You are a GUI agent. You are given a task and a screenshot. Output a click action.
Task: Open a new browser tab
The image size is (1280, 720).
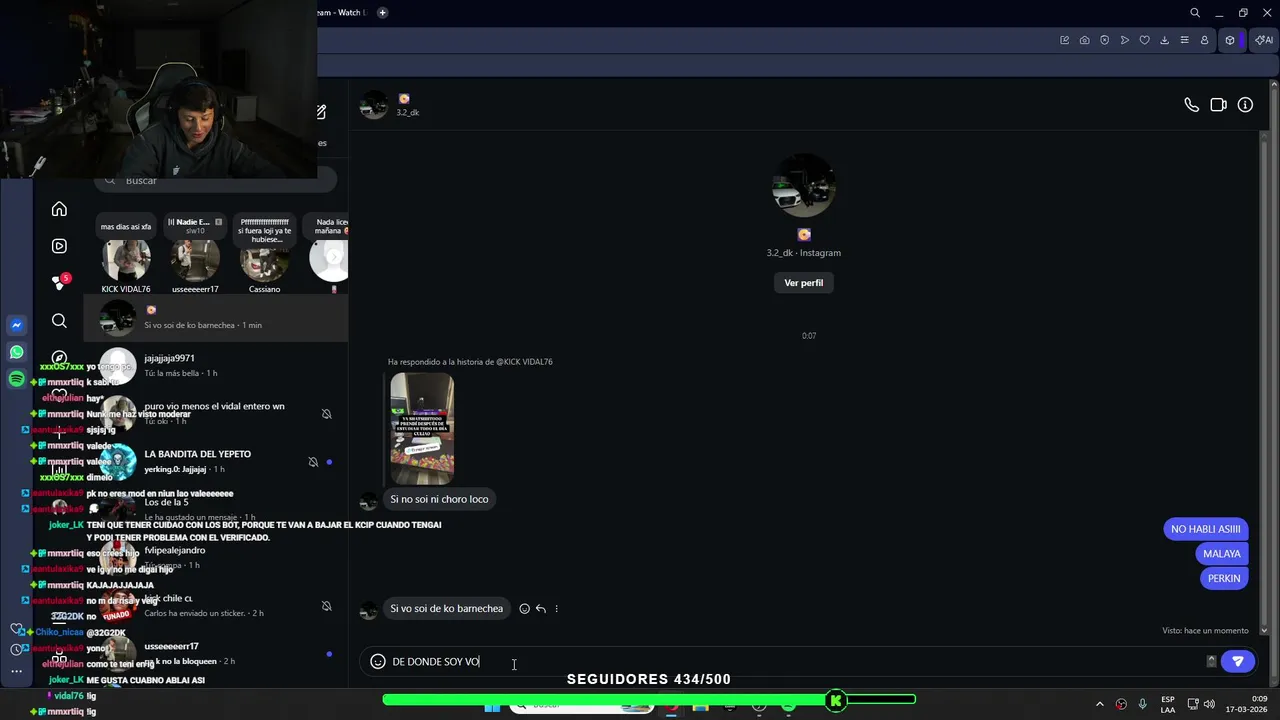[382, 13]
